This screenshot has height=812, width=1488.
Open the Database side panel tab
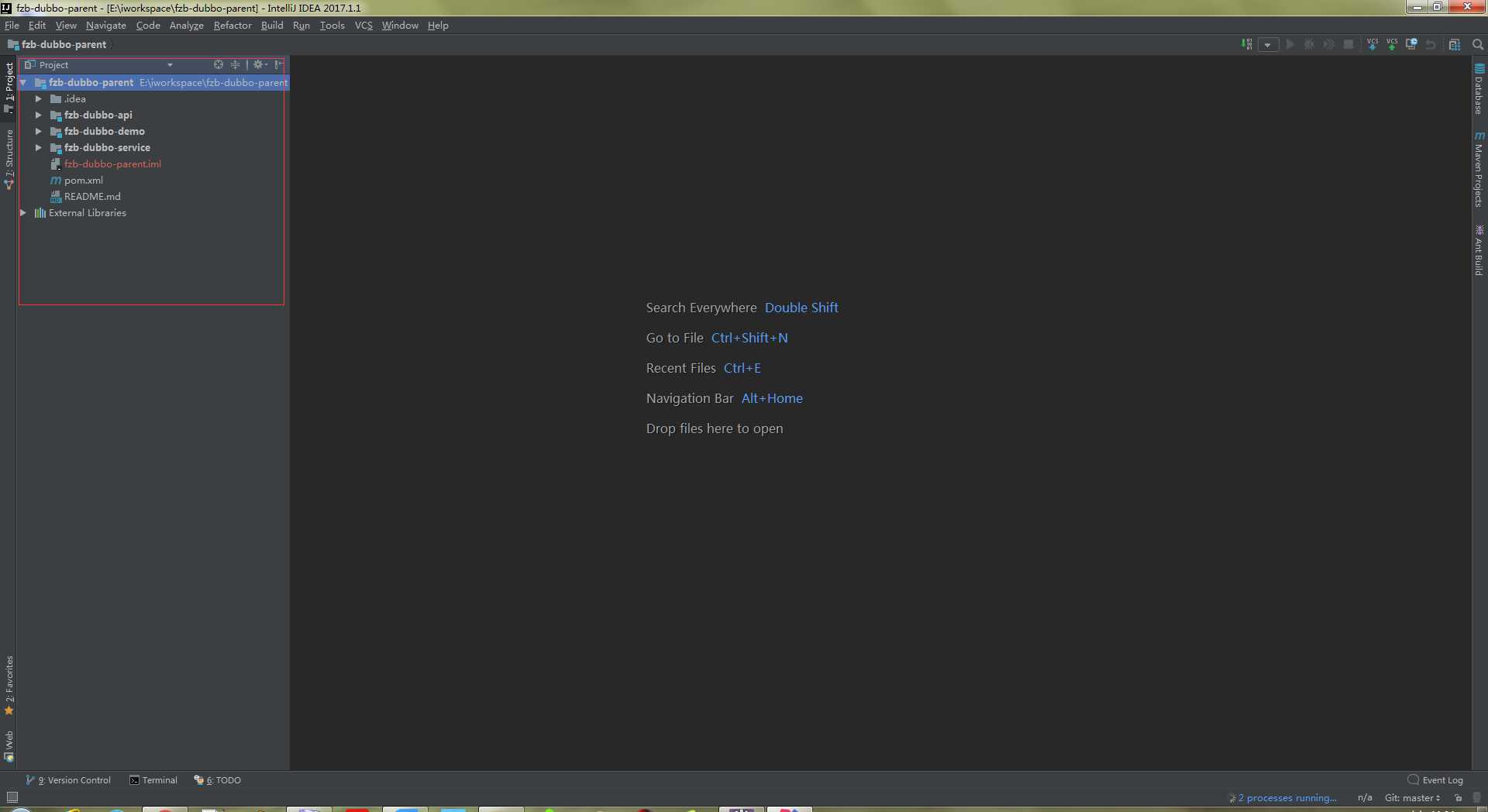coord(1479,89)
